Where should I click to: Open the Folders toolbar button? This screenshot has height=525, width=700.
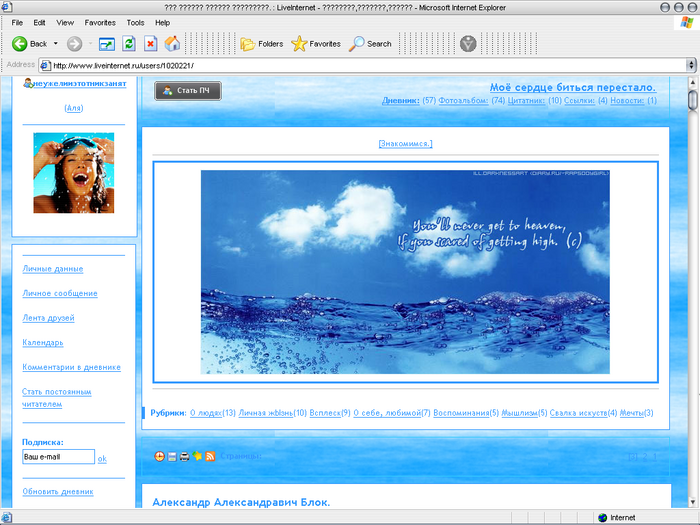coord(262,44)
